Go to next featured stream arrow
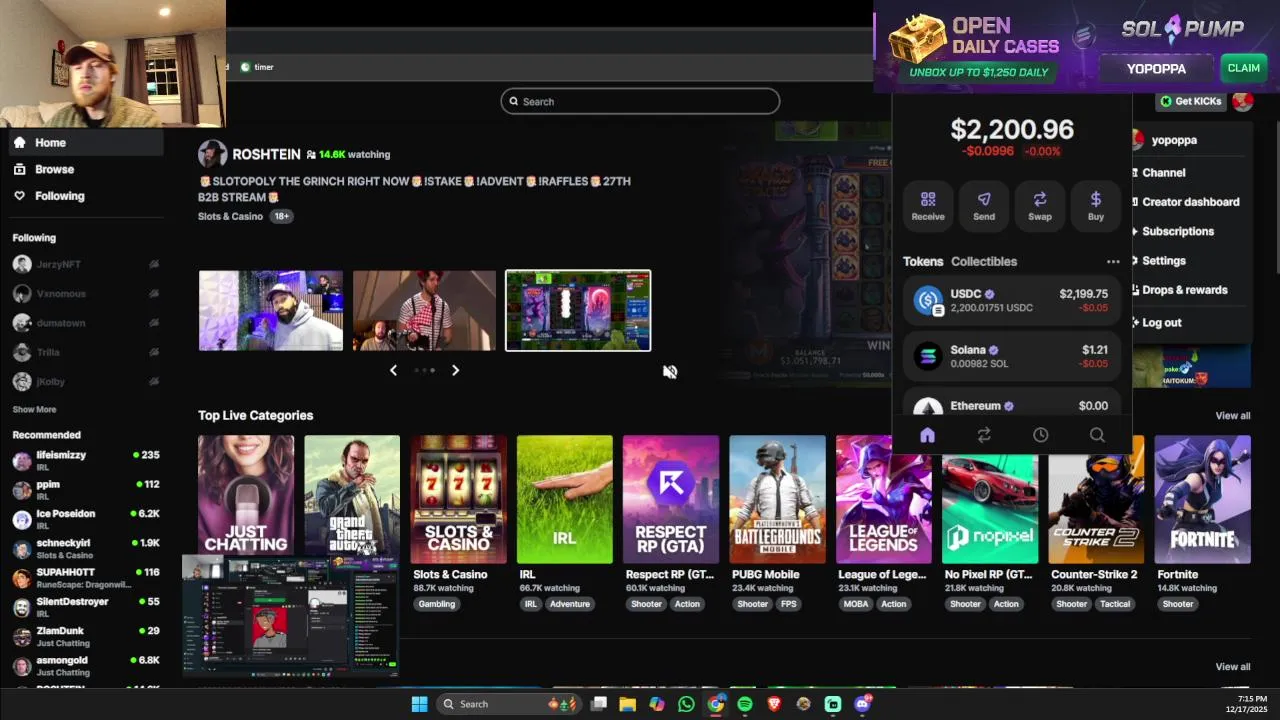The image size is (1280, 720). [455, 370]
